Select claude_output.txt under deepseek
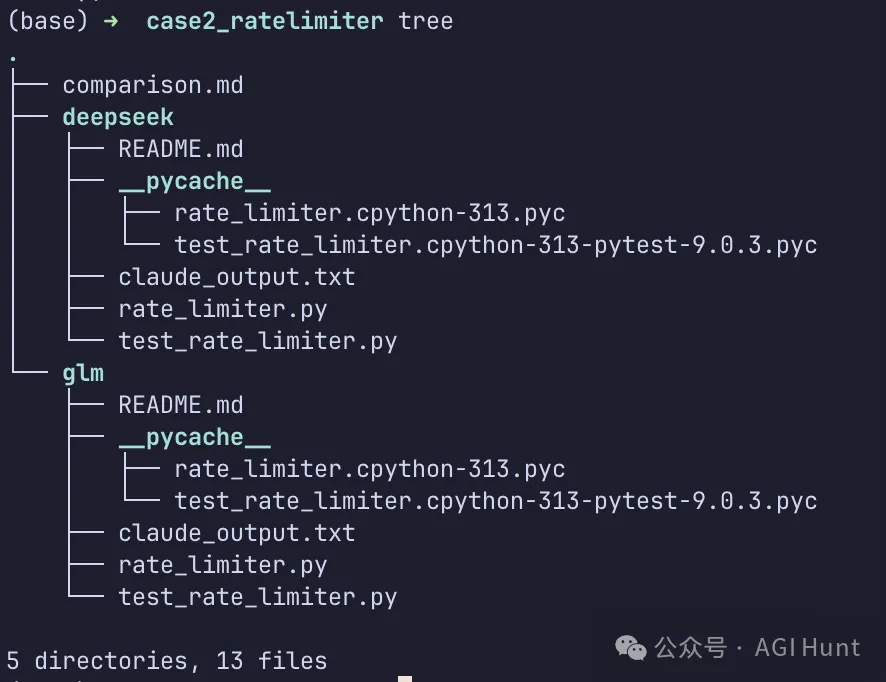 click(x=236, y=277)
